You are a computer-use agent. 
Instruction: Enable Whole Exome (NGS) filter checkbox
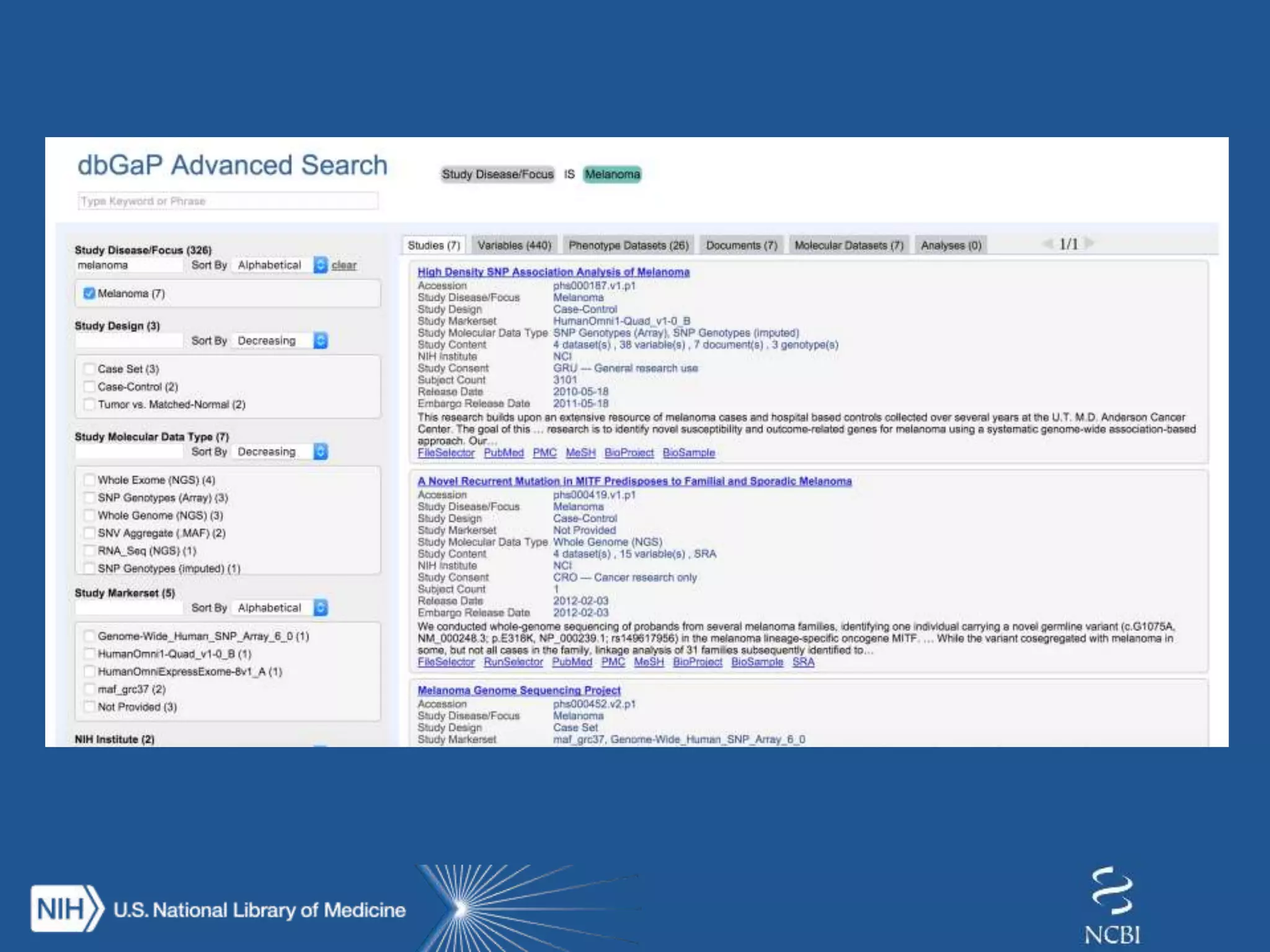[x=89, y=480]
